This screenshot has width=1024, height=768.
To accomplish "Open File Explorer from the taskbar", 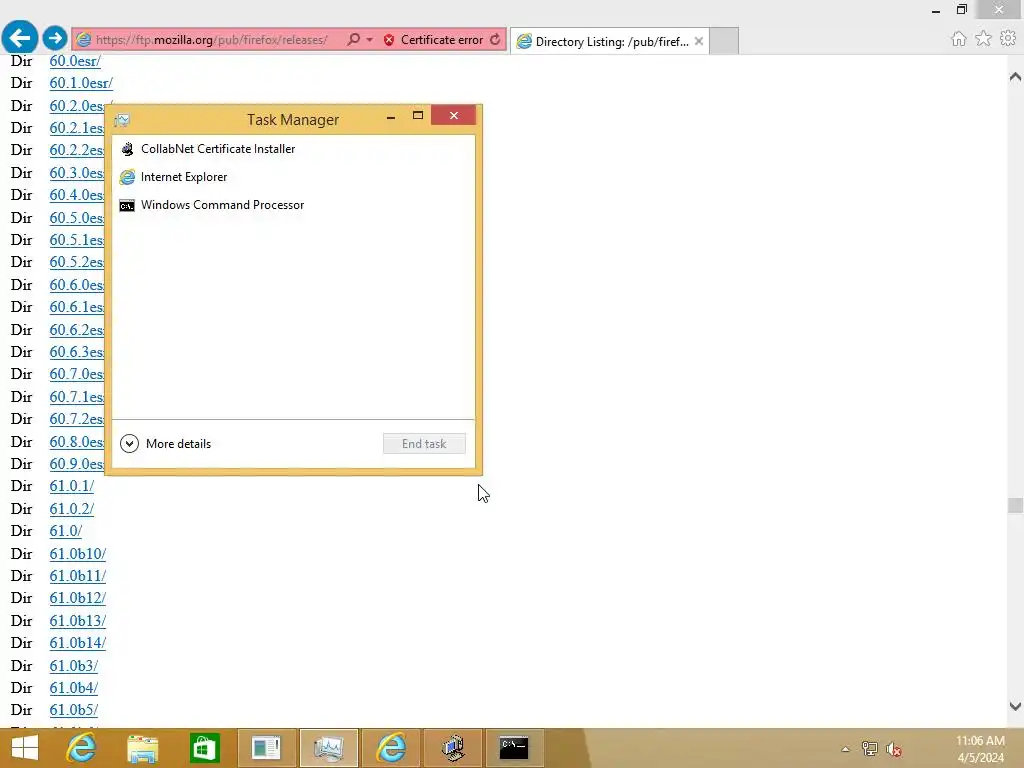I will click(142, 748).
